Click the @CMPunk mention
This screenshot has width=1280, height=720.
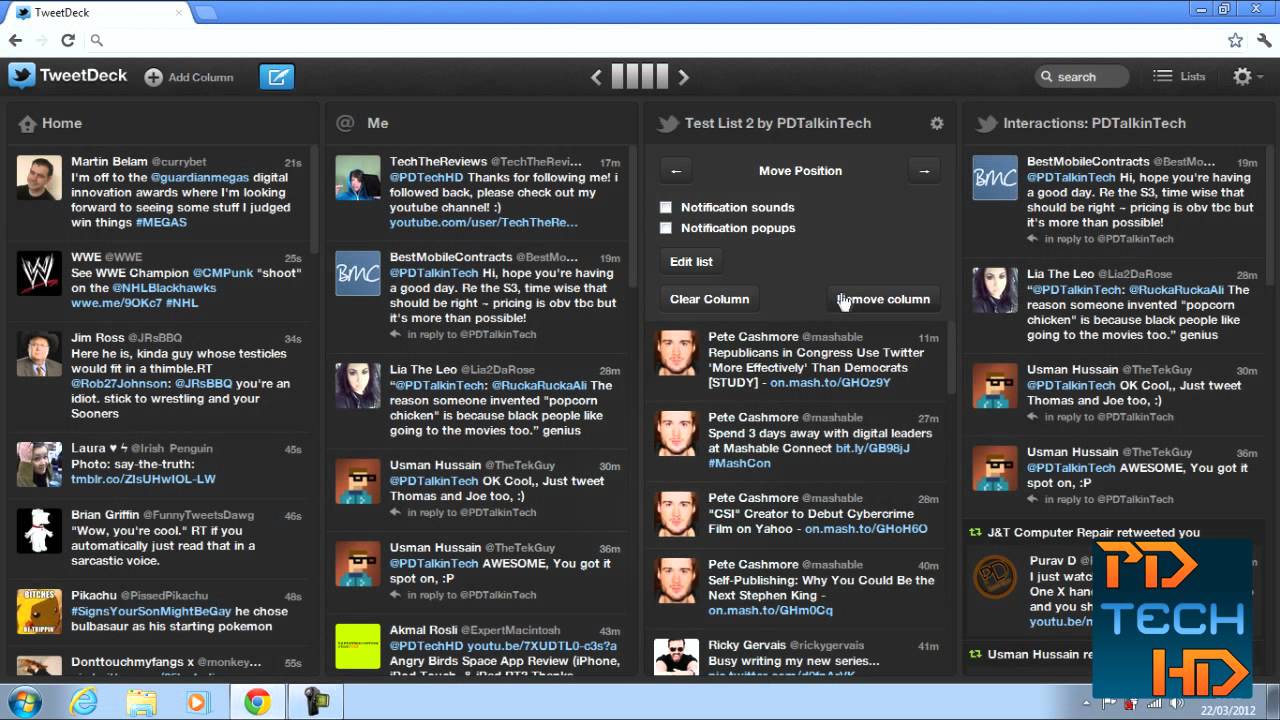222,273
